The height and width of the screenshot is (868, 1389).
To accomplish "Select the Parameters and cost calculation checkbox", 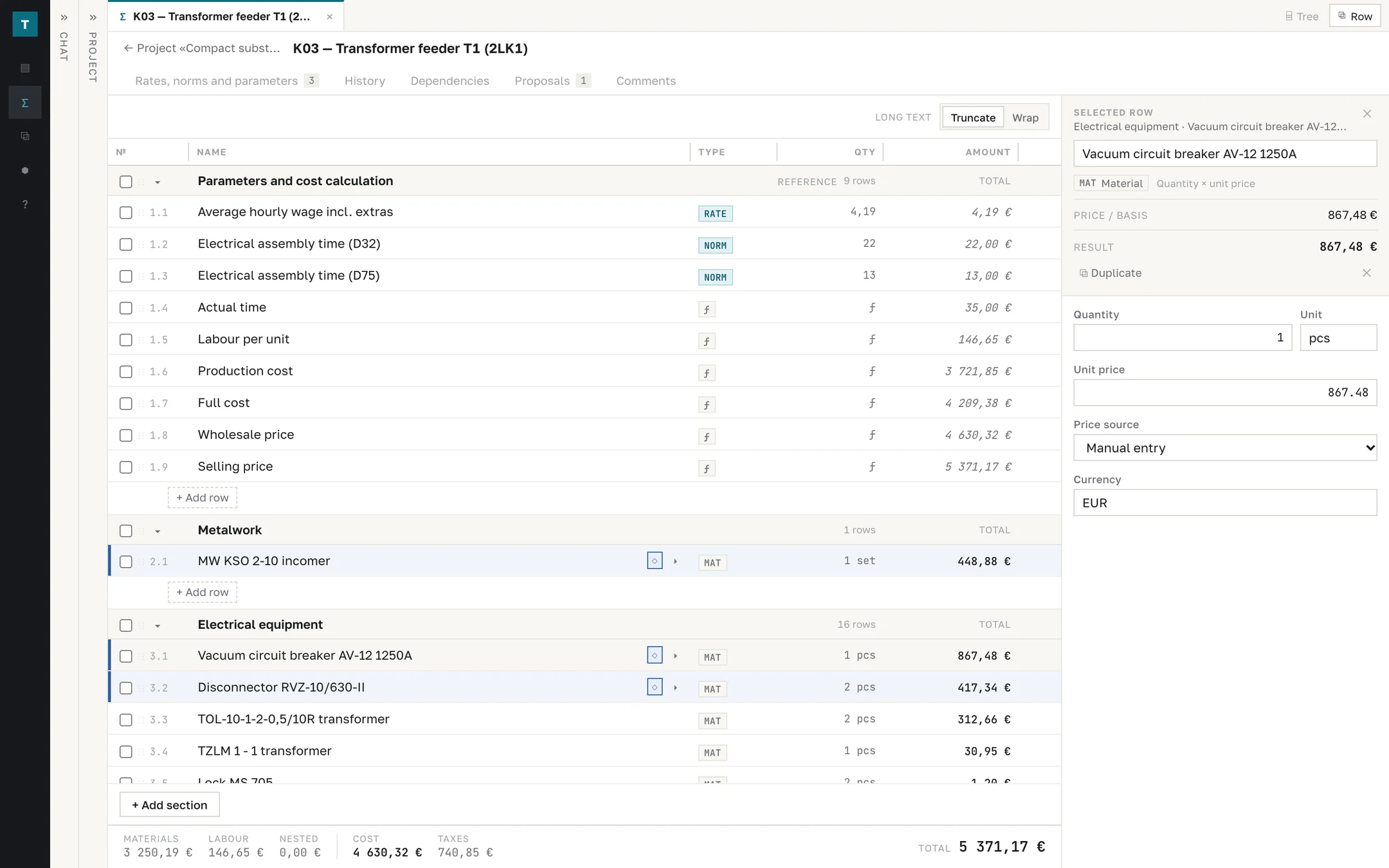I will click(x=126, y=182).
